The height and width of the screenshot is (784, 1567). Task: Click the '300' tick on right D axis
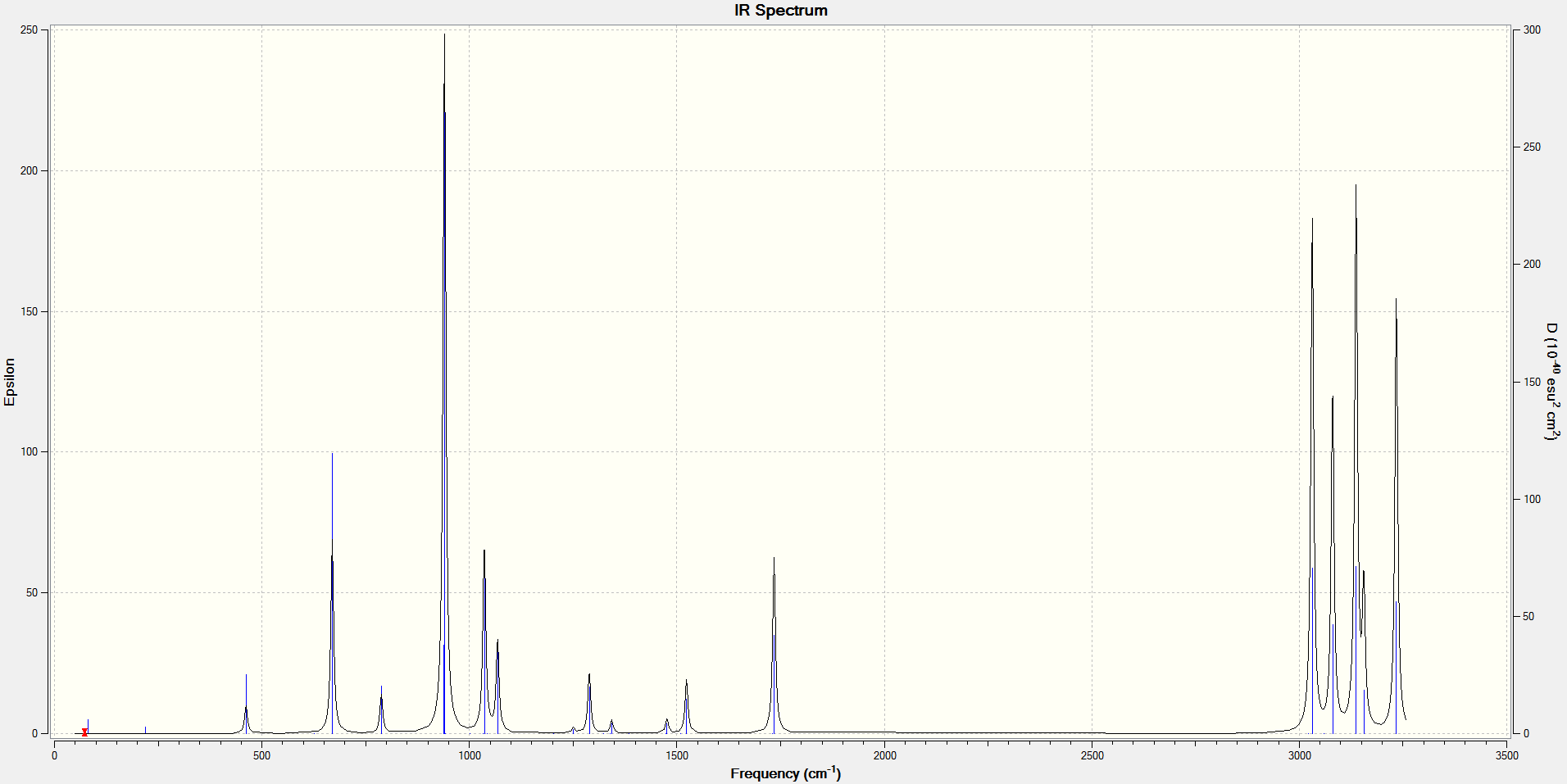[1532, 29]
